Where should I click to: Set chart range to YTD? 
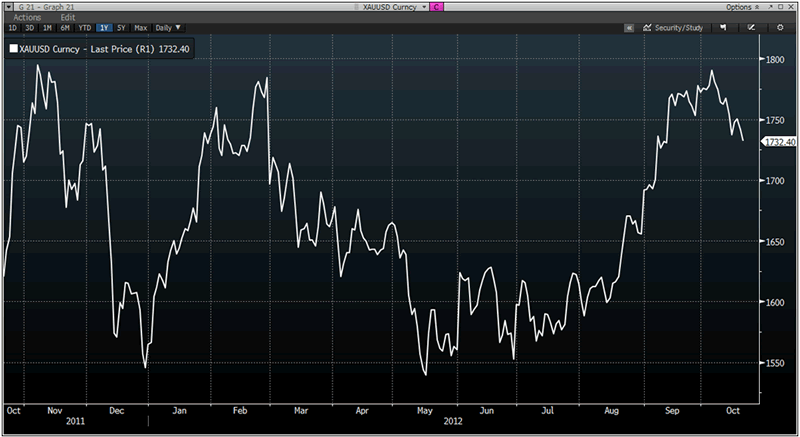84,28
